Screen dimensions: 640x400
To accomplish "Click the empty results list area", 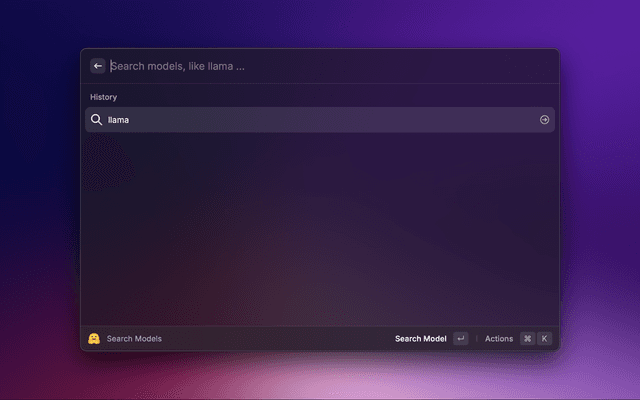I will click(x=320, y=230).
